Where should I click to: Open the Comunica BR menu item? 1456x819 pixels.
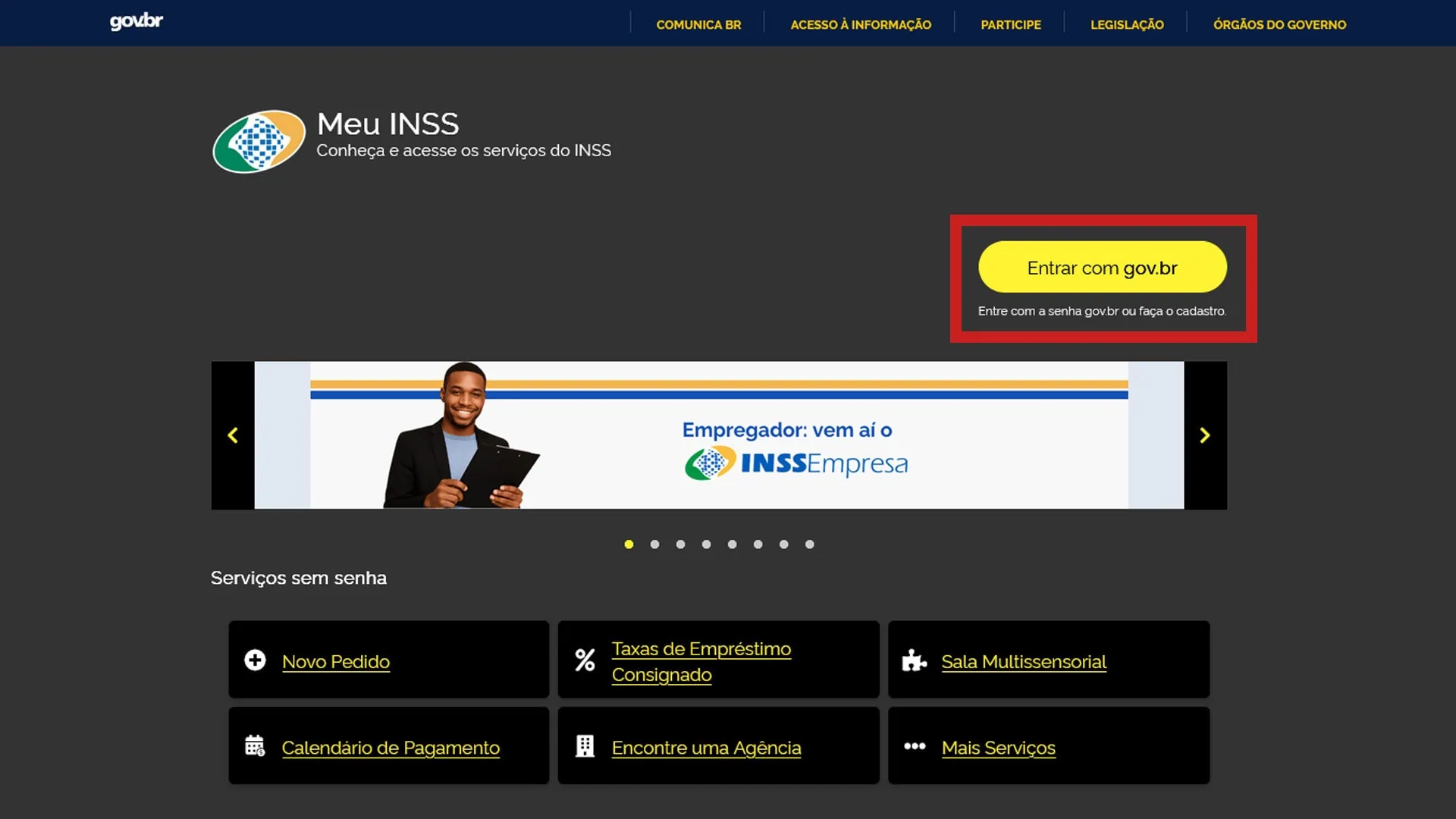tap(698, 24)
